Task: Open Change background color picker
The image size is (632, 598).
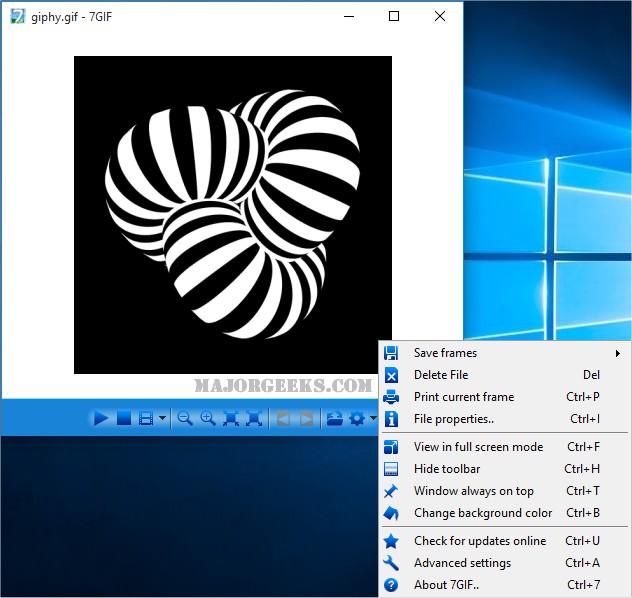Action: (x=483, y=513)
